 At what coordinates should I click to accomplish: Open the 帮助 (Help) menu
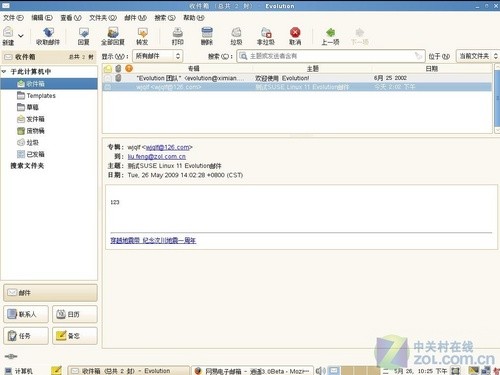pos(194,18)
